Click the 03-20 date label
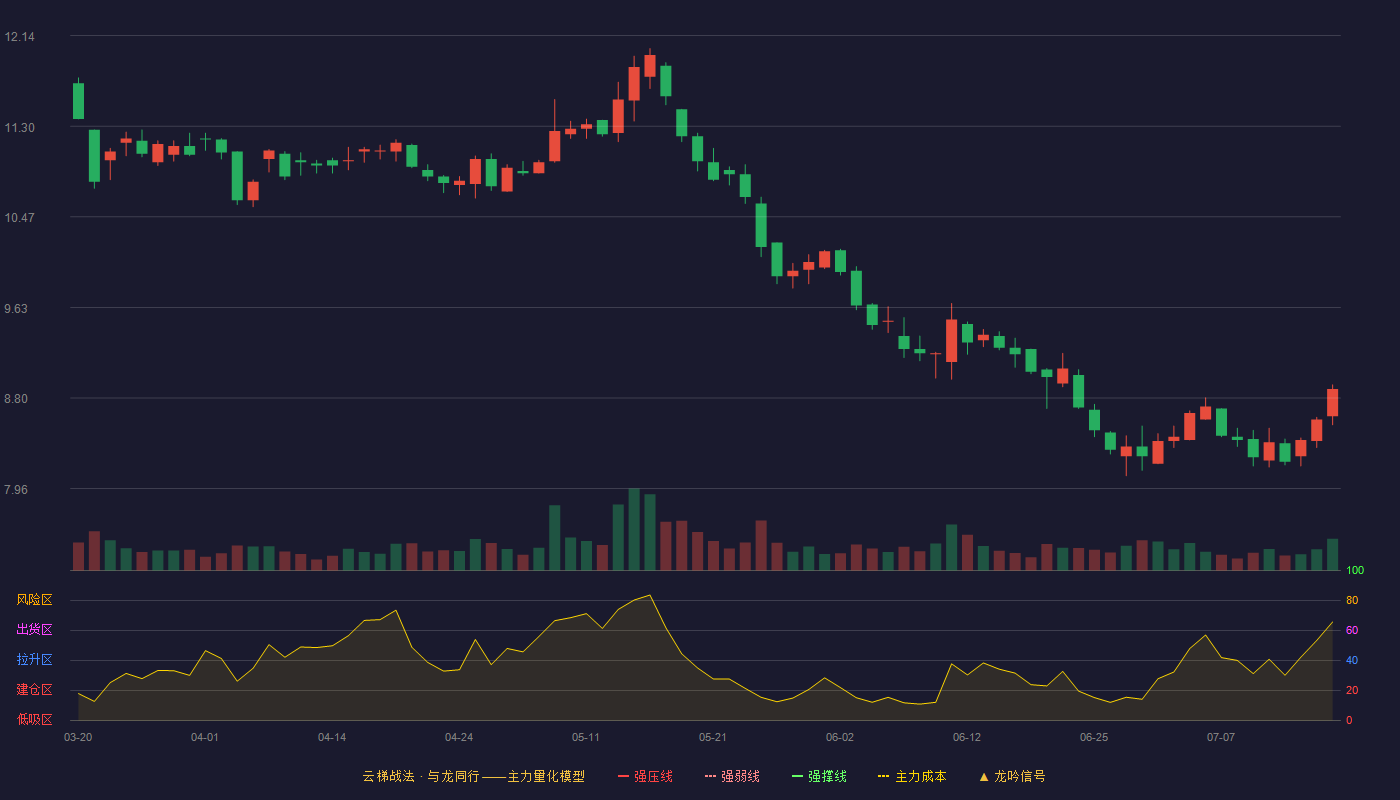This screenshot has width=1400, height=800. [78, 737]
